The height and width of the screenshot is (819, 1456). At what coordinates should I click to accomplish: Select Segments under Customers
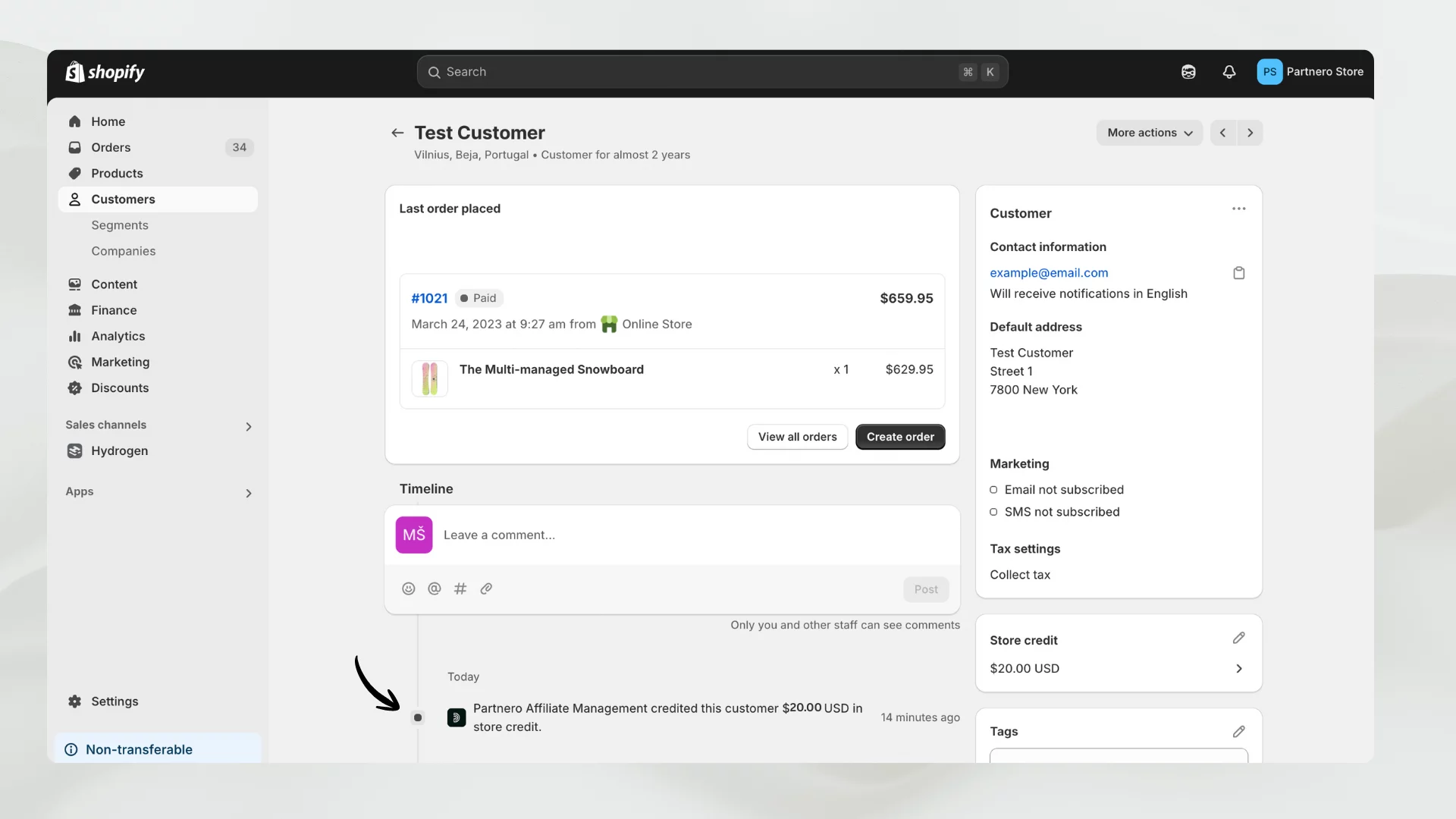120,225
